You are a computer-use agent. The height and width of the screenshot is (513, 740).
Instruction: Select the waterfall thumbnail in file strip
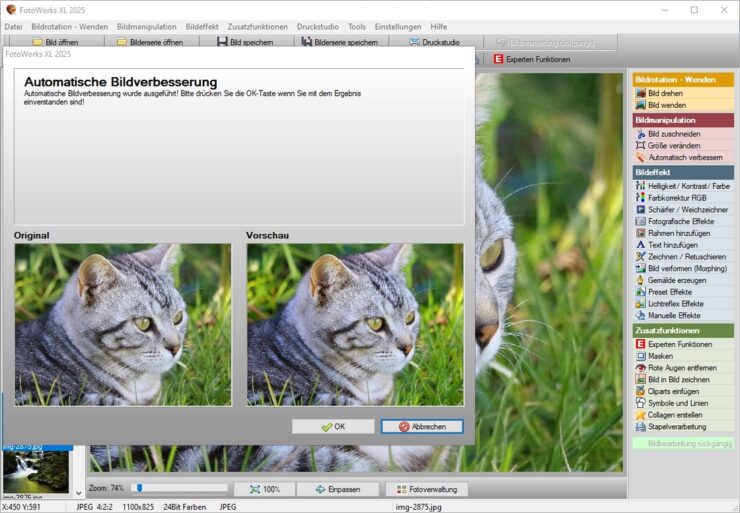point(36,472)
